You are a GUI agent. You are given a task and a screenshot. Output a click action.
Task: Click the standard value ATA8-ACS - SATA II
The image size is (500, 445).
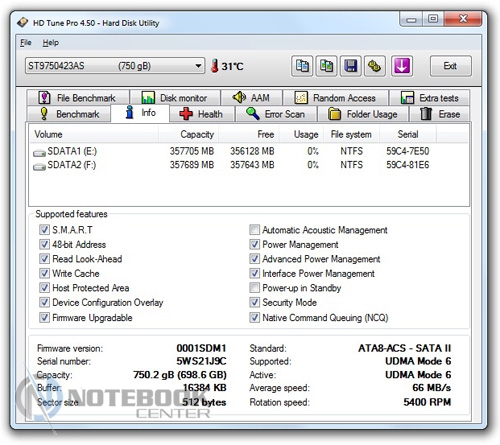click(x=404, y=348)
